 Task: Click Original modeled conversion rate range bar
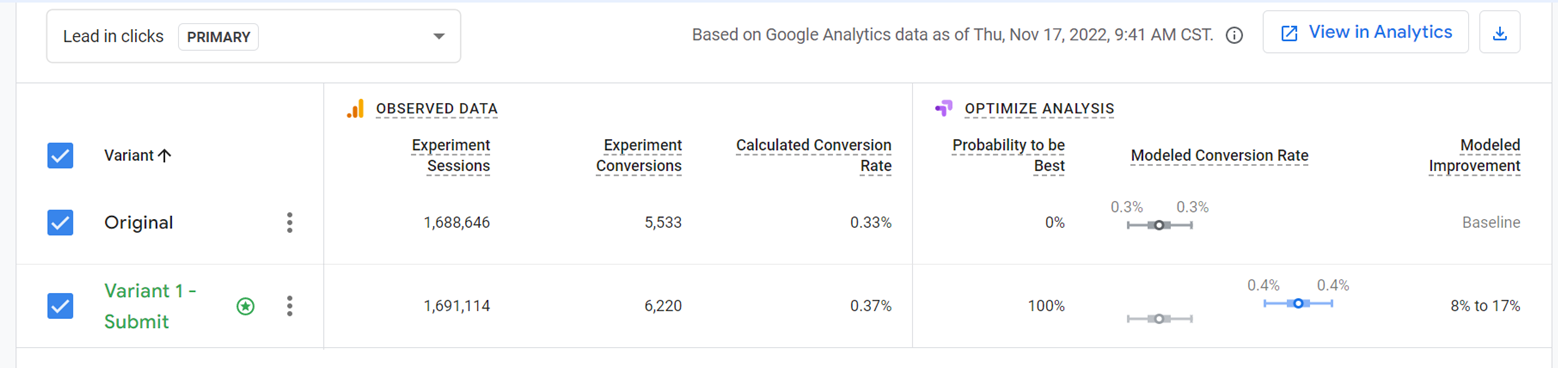(x=1160, y=225)
